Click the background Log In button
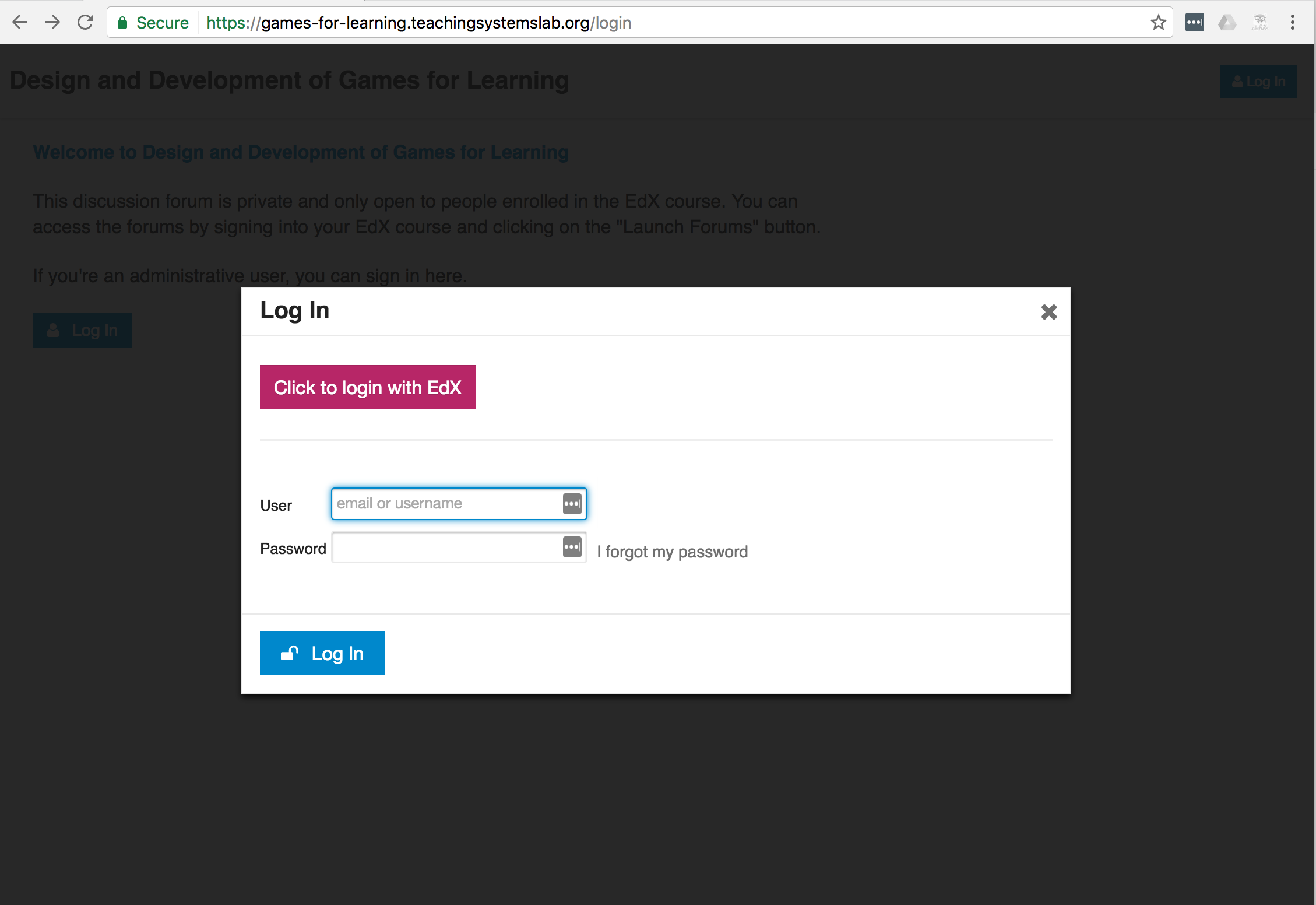This screenshot has height=905, width=1316. coord(82,330)
